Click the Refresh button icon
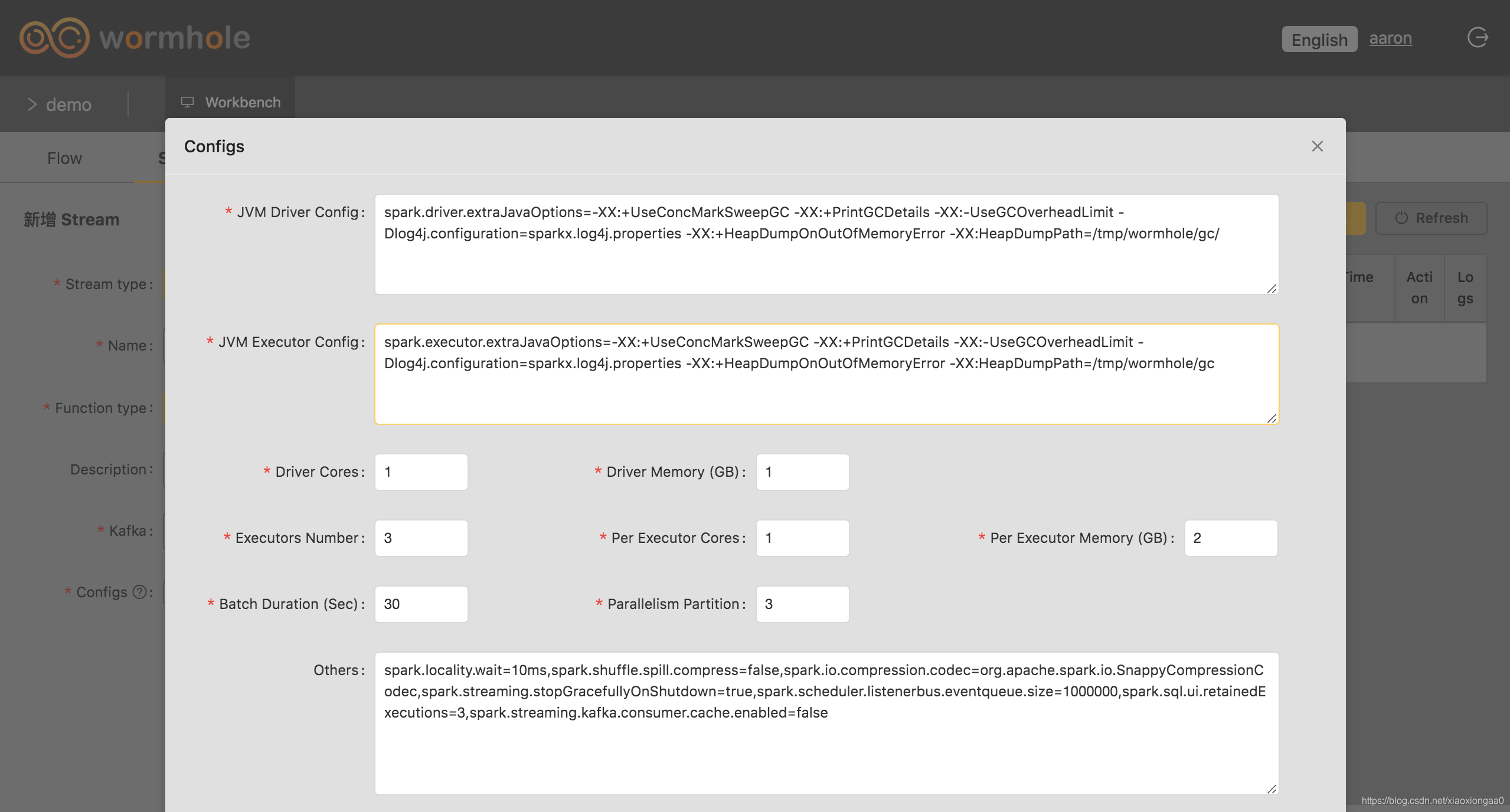 tap(1401, 218)
